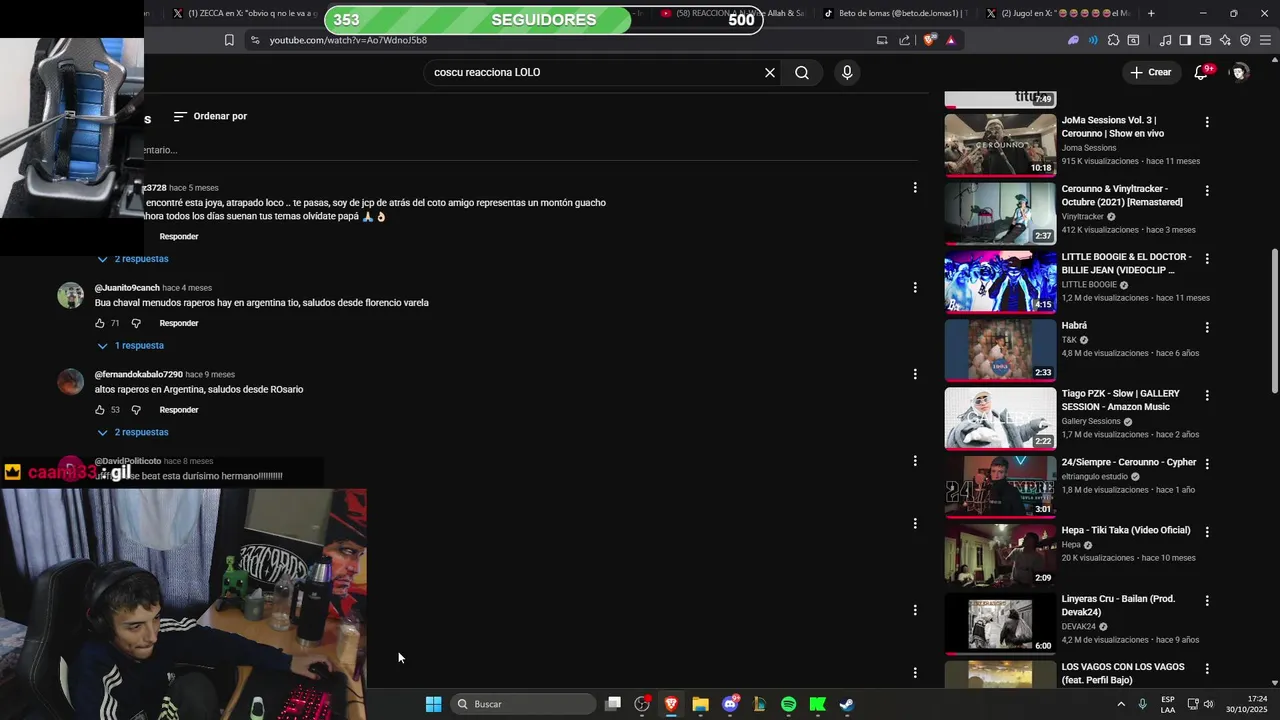Open the browser extensions puzzle icon
This screenshot has width=1280, height=720.
tap(1113, 40)
